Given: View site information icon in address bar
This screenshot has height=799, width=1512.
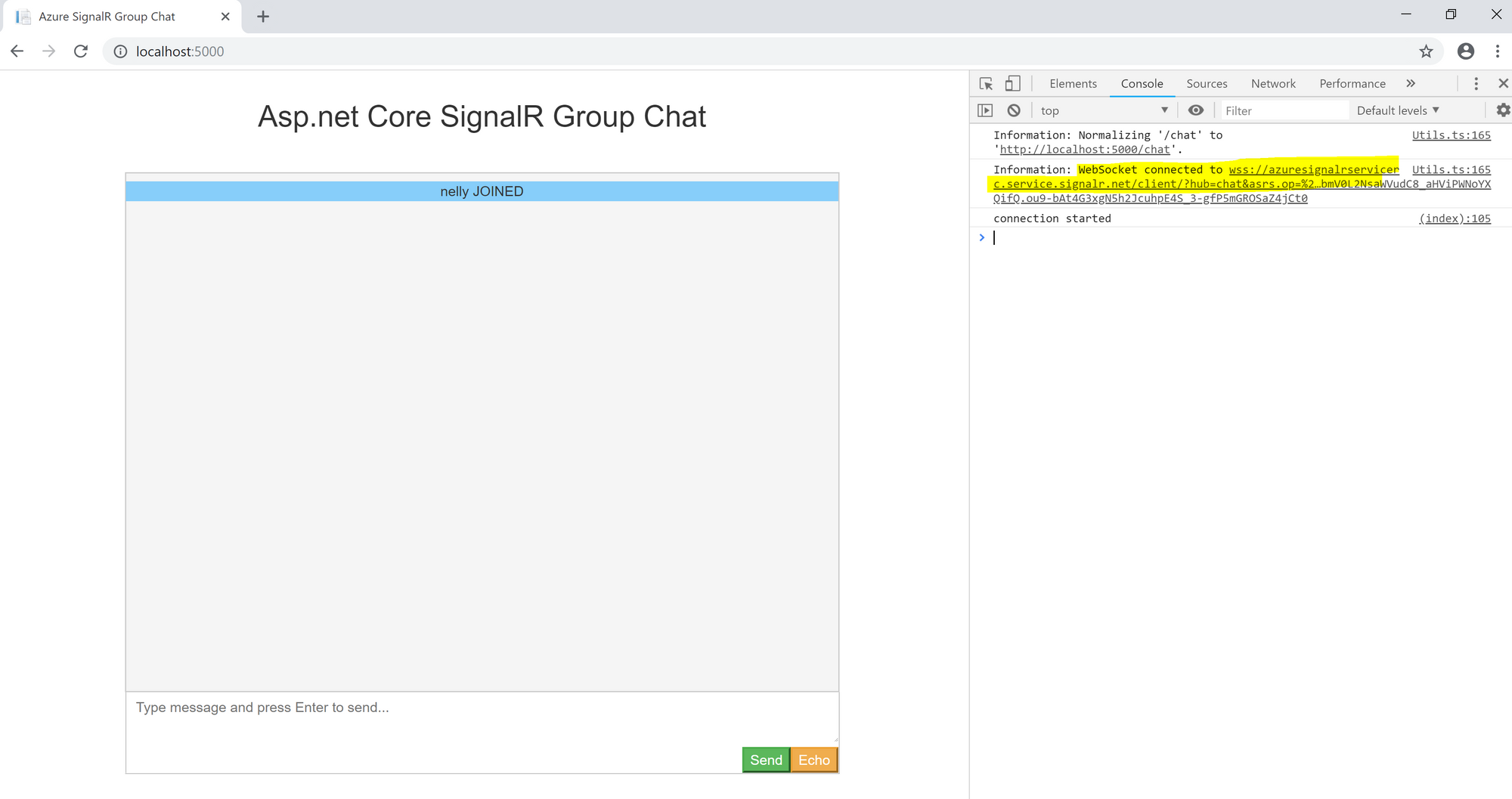Looking at the screenshot, I should pyautogui.click(x=120, y=51).
